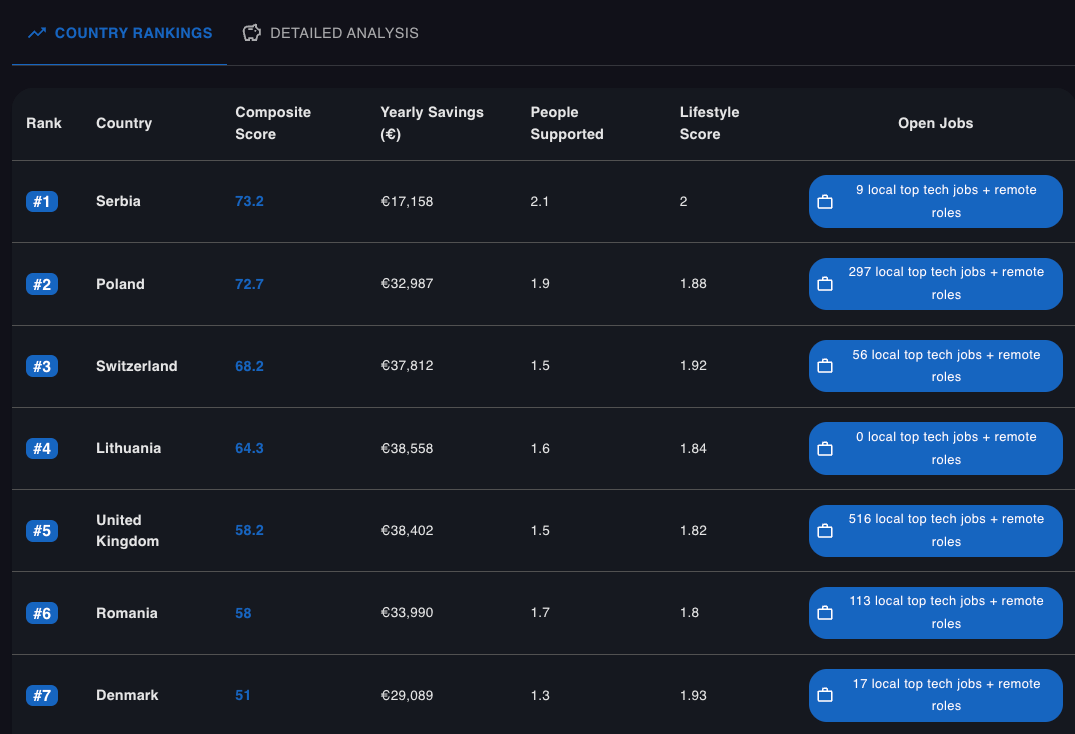Select the Serbia country name

click(x=118, y=201)
